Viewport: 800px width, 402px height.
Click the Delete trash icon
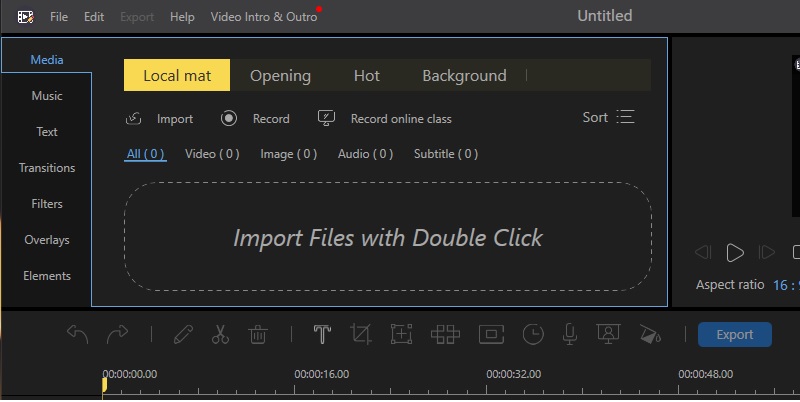point(258,335)
